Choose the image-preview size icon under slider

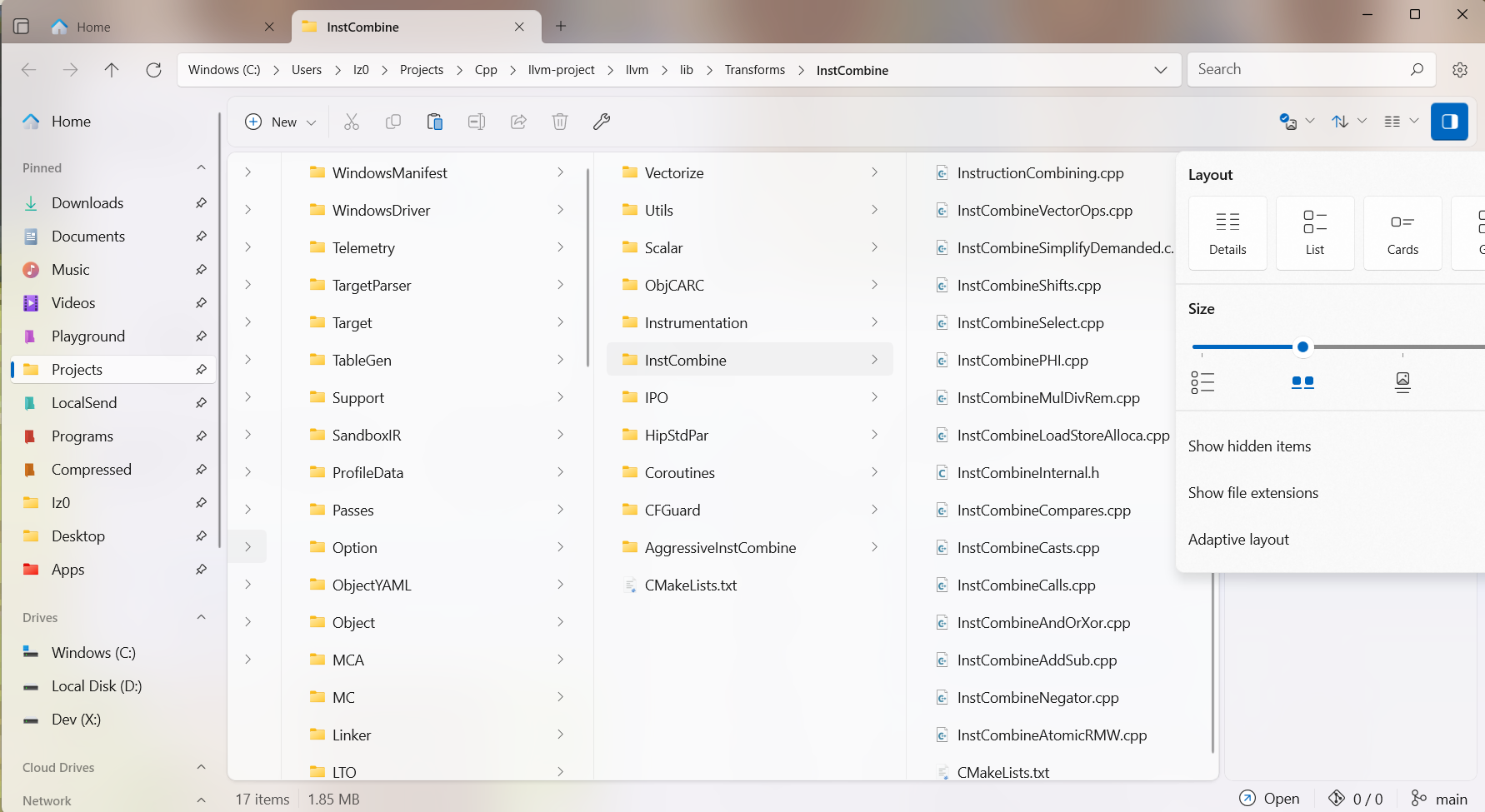point(1402,382)
